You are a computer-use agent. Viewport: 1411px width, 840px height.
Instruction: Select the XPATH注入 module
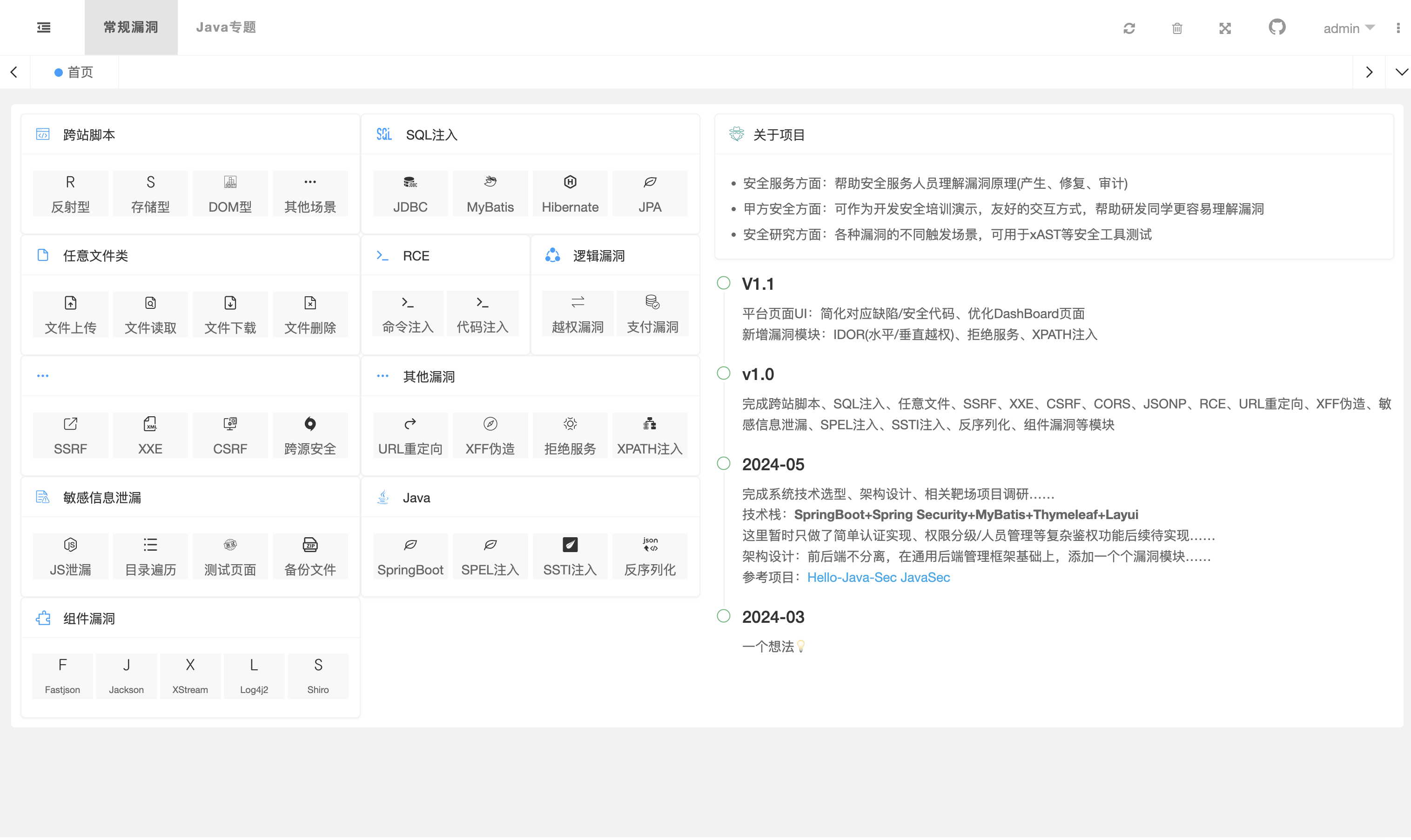(650, 435)
